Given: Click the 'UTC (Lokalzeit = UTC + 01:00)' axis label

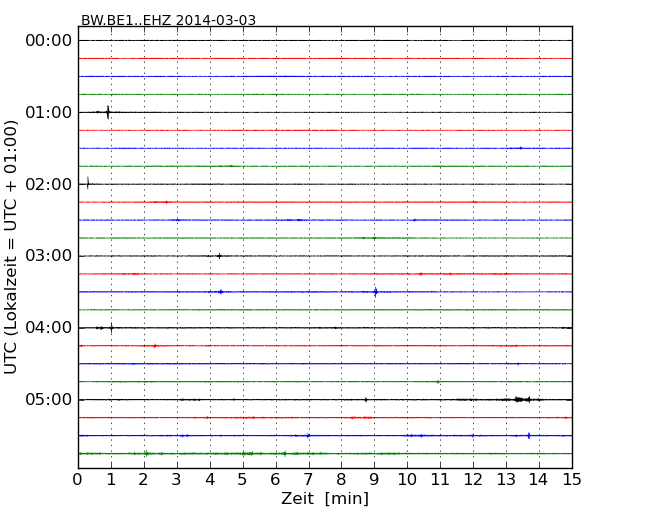Looking at the screenshot, I should 10,247.
